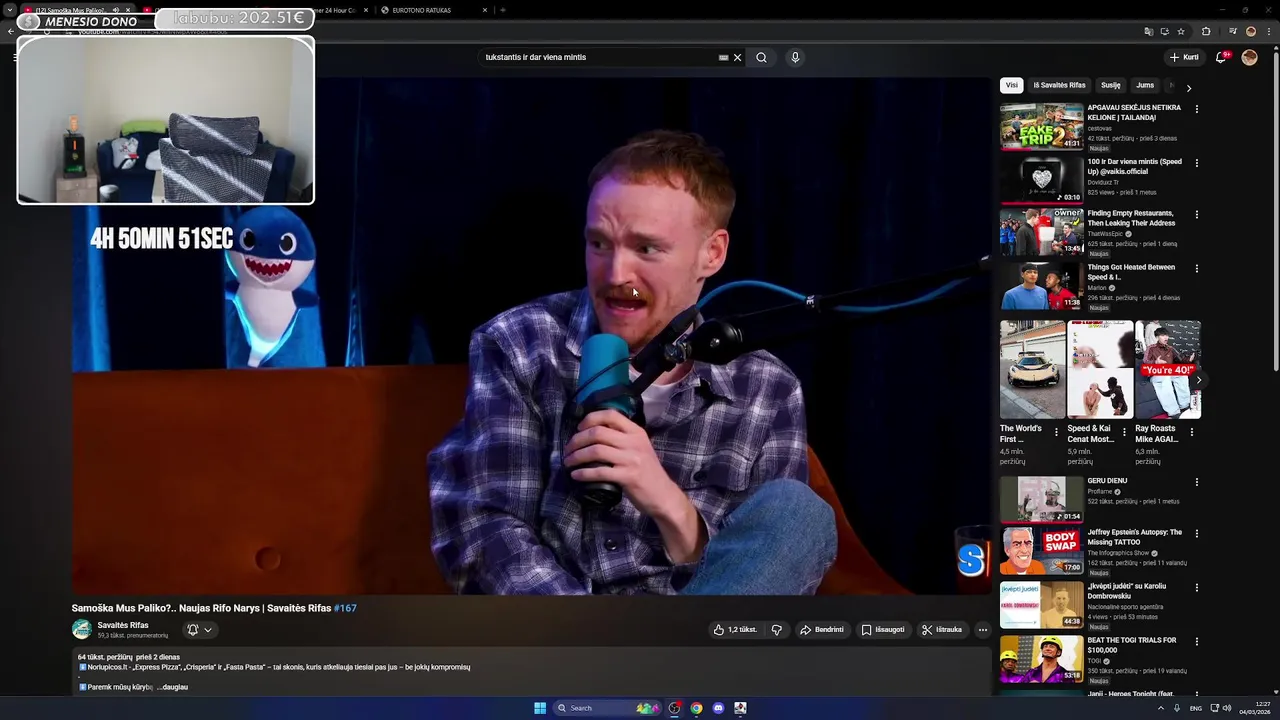This screenshot has width=1280, height=720.
Task: Open Savaitės Rifas channel avatar
Action: (82, 630)
